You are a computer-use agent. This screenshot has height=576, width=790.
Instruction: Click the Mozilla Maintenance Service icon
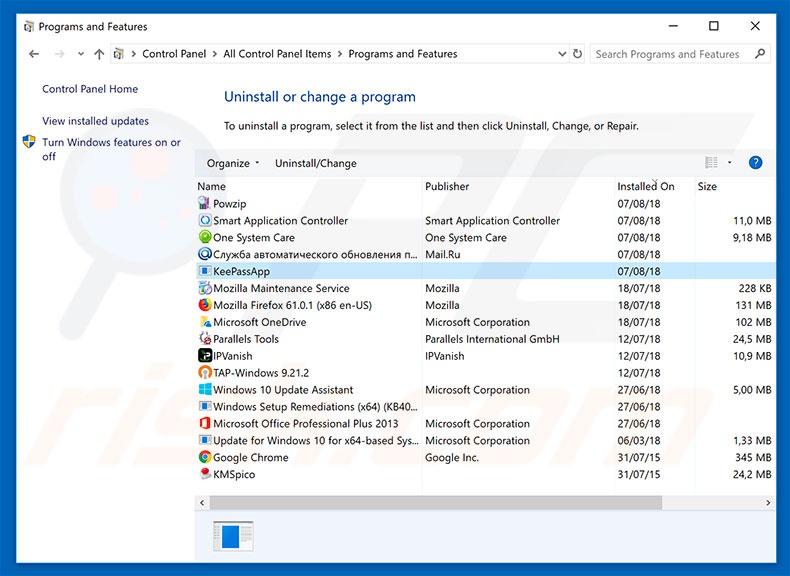point(205,288)
